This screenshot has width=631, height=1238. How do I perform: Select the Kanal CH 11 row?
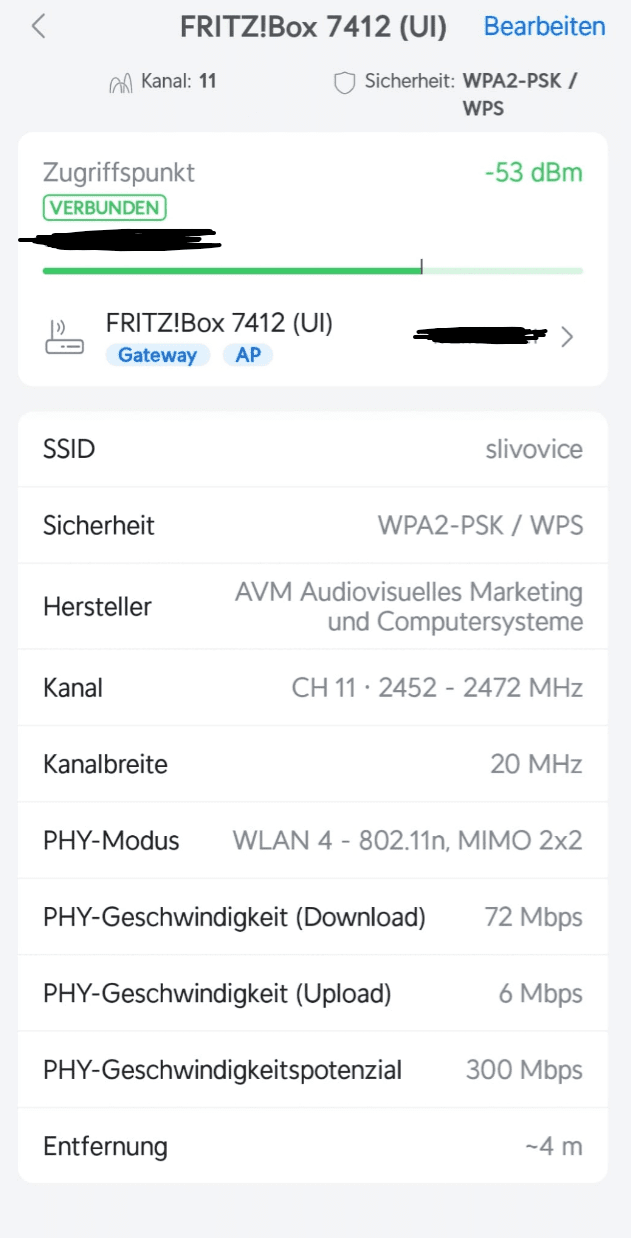click(x=312, y=688)
